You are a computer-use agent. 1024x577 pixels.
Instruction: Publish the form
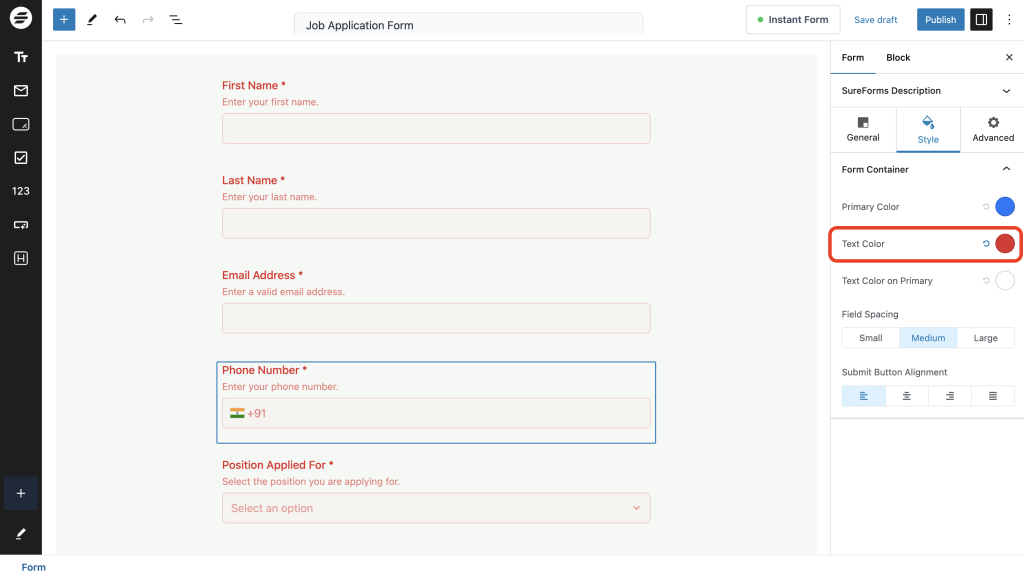tap(940, 19)
